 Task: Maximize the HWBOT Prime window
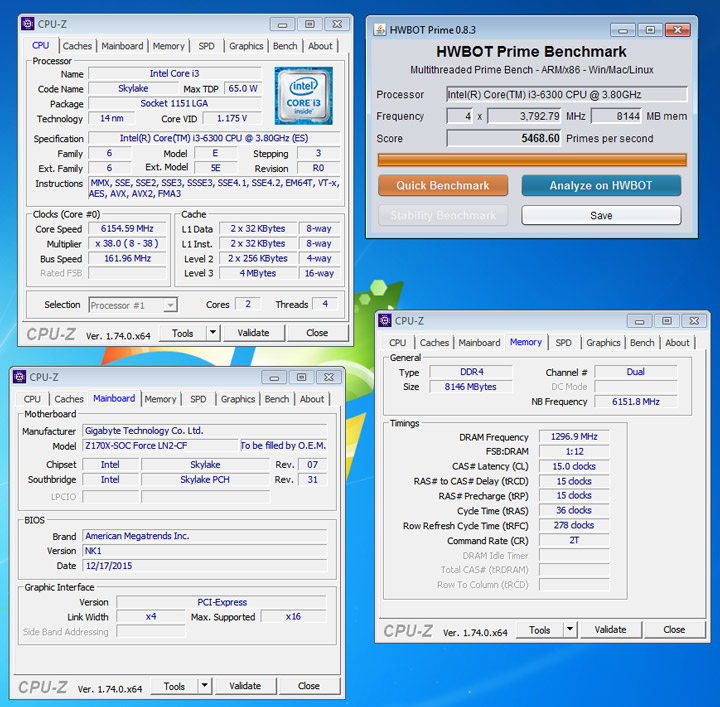pyautogui.click(x=650, y=30)
